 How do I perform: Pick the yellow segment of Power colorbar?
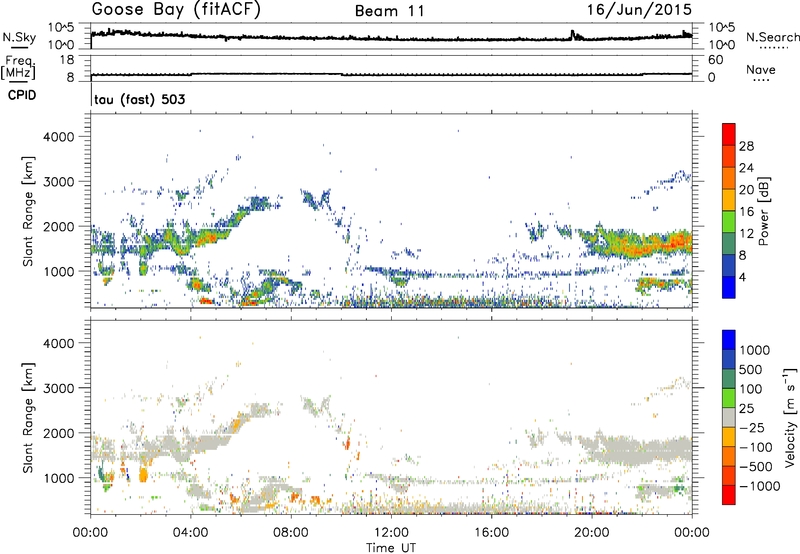(x=729, y=199)
